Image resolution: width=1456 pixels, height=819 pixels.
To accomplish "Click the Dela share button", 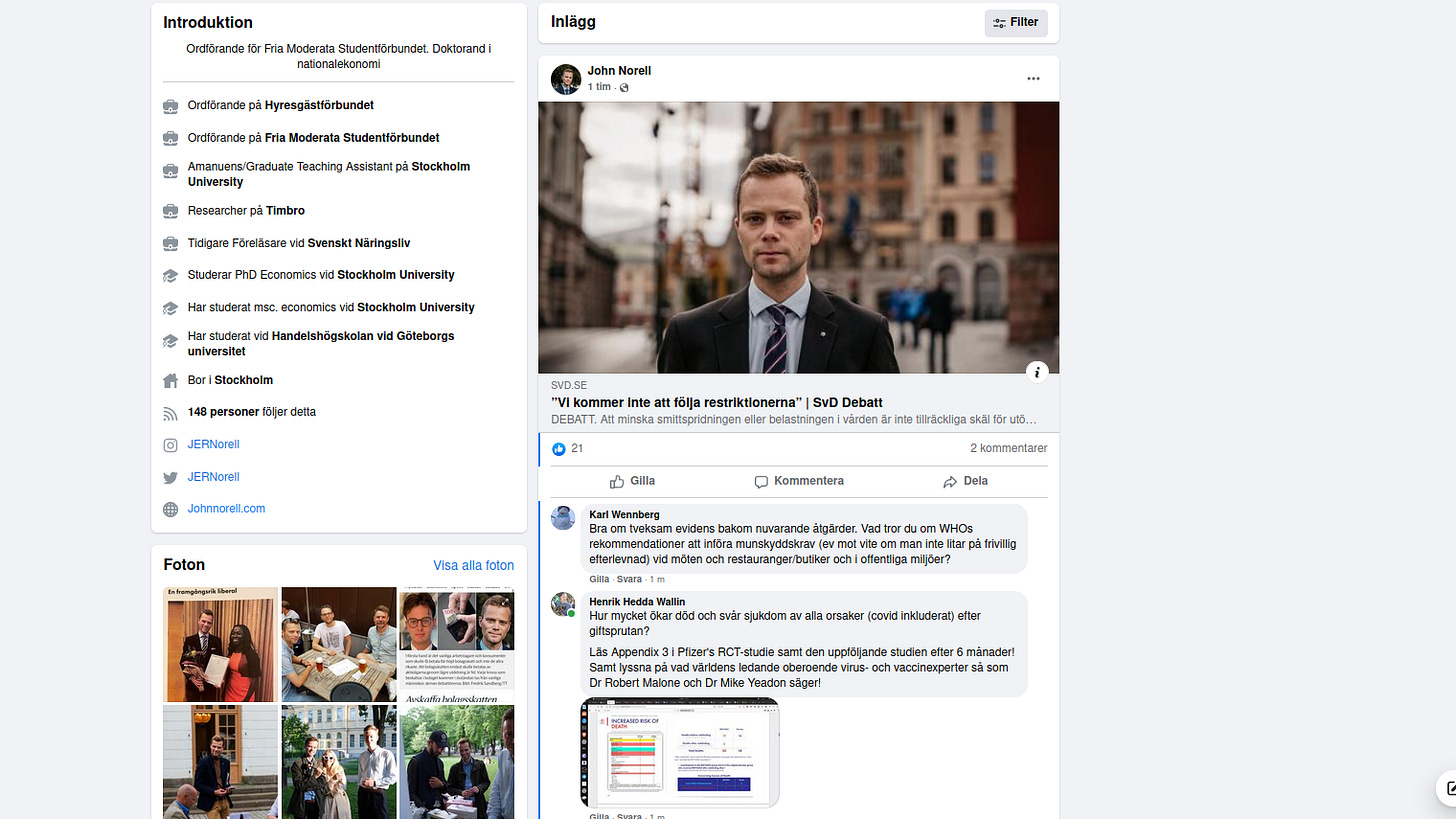I will (x=965, y=481).
